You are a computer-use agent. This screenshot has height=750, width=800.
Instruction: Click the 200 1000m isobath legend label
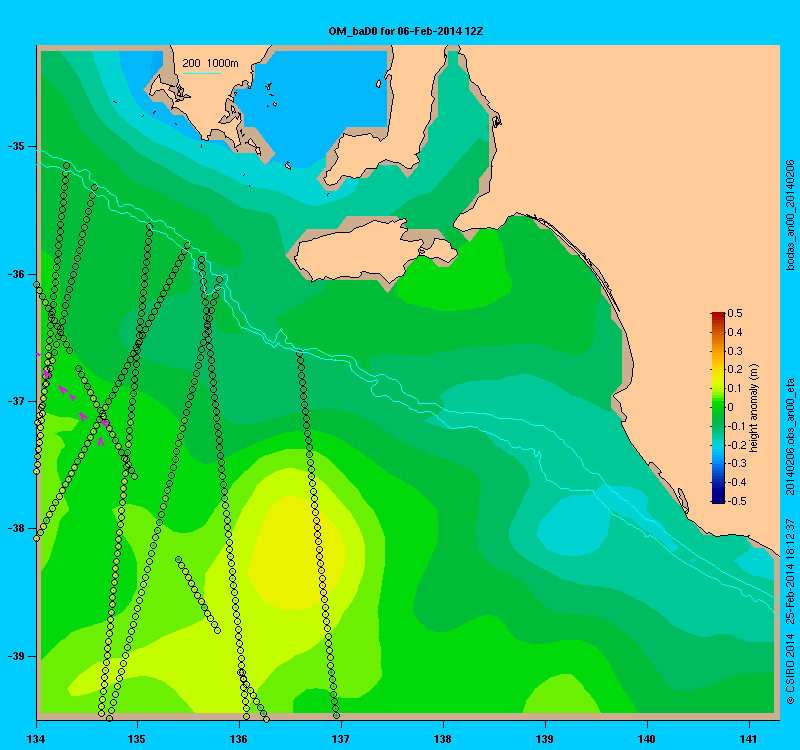(x=210, y=63)
